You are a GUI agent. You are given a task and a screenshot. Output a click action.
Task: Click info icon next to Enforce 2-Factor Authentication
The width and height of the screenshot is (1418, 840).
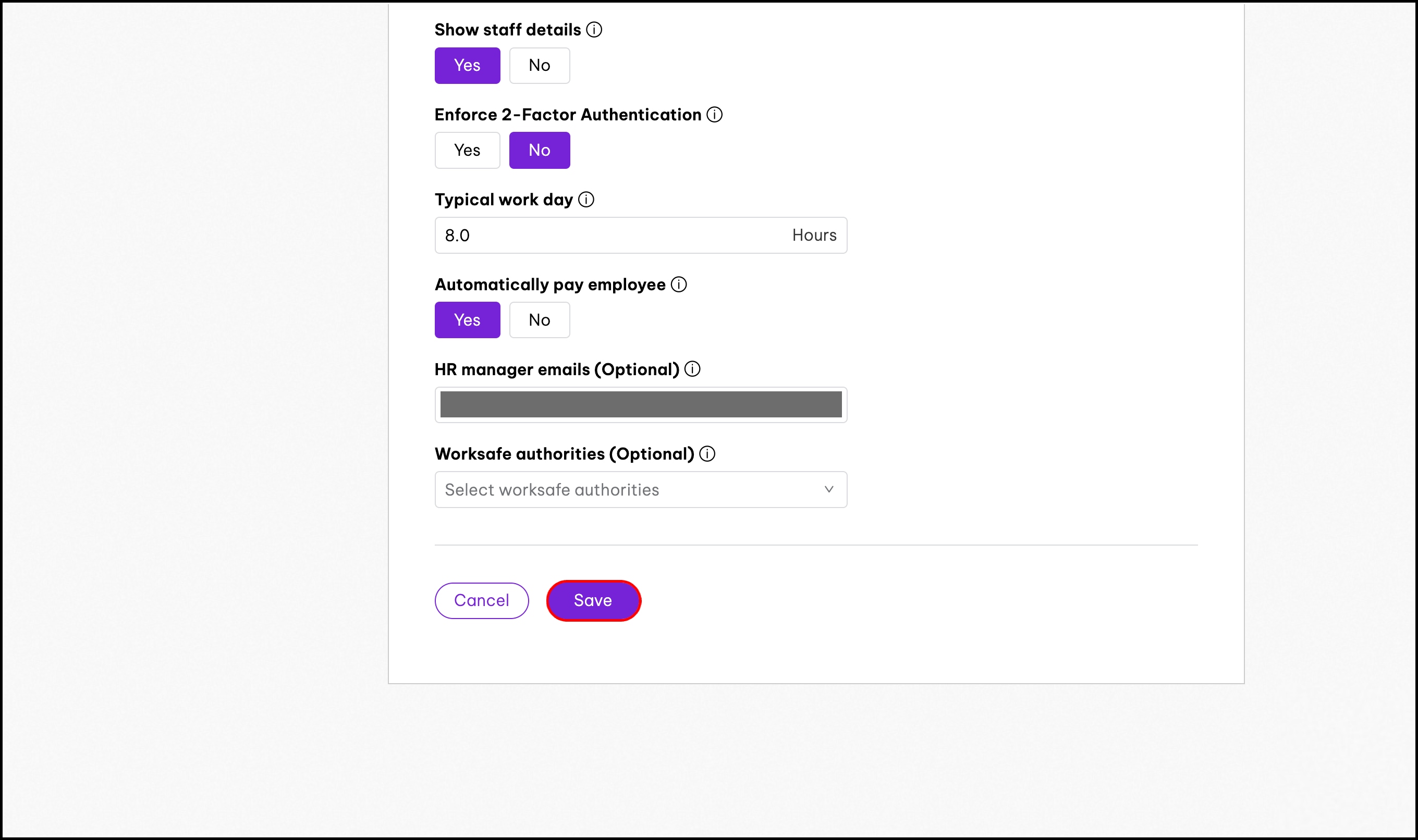(x=714, y=114)
